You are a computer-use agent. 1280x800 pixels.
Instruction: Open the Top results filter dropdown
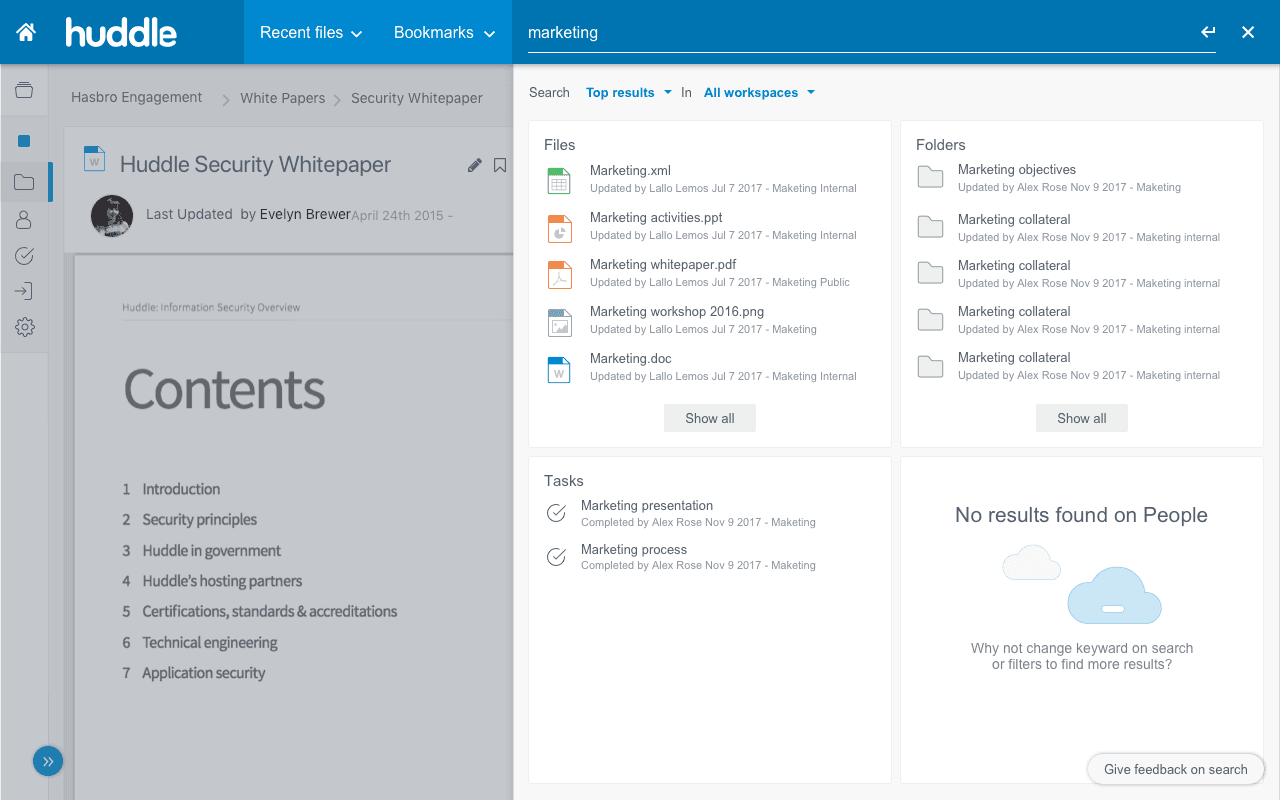[x=629, y=92]
